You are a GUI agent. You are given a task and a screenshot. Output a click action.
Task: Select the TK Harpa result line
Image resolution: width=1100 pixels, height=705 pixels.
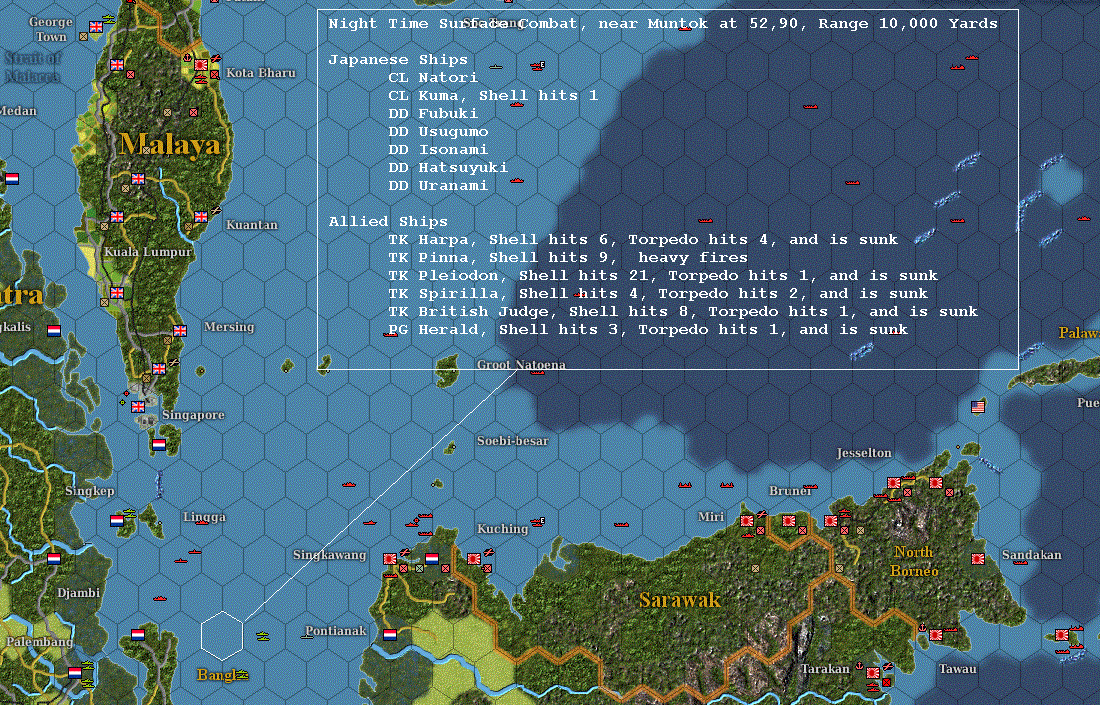[x=643, y=239]
